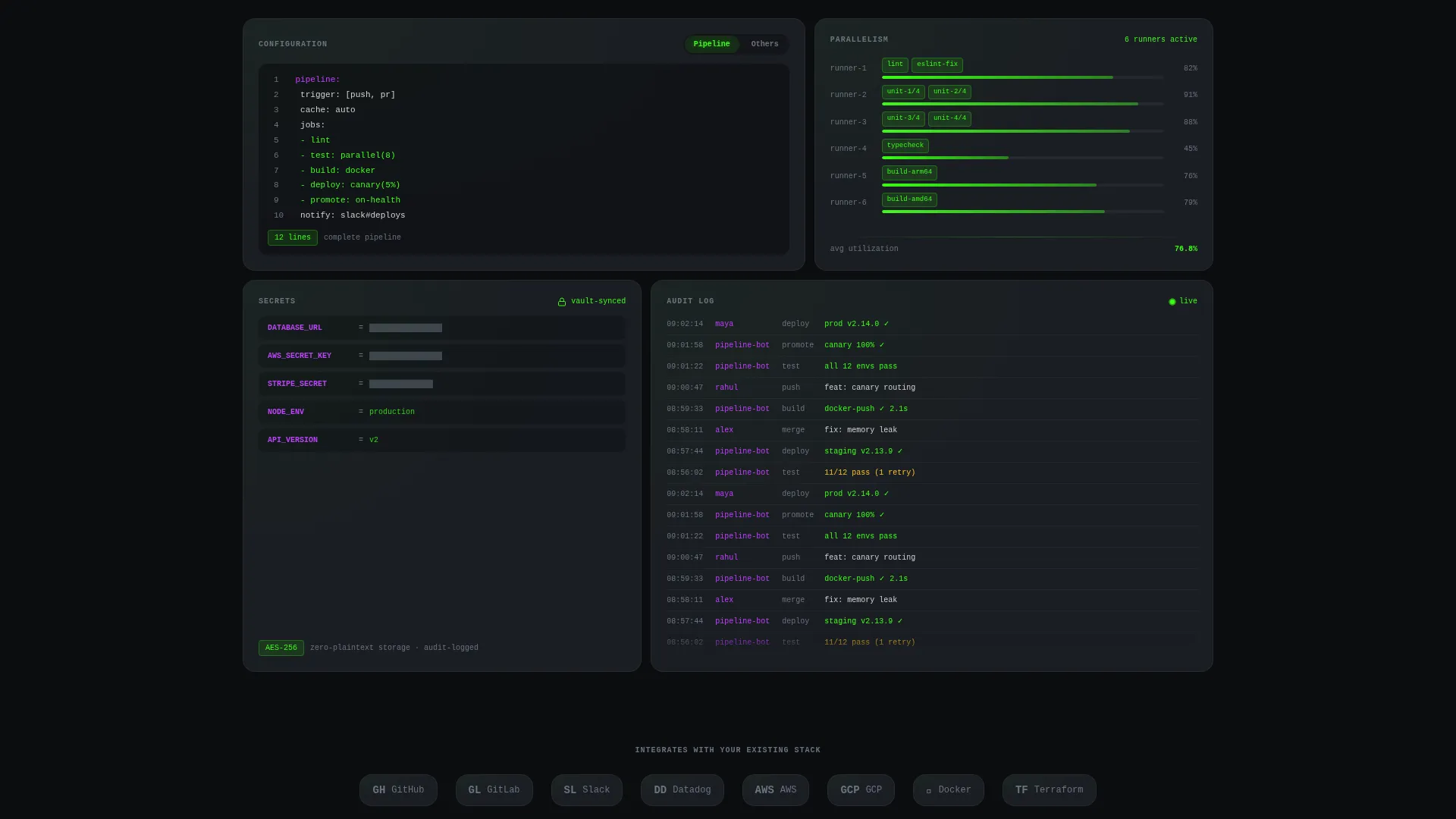Viewport: 1456px width, 819px height.
Task: Click the runner-4 45% value
Action: point(1191,149)
